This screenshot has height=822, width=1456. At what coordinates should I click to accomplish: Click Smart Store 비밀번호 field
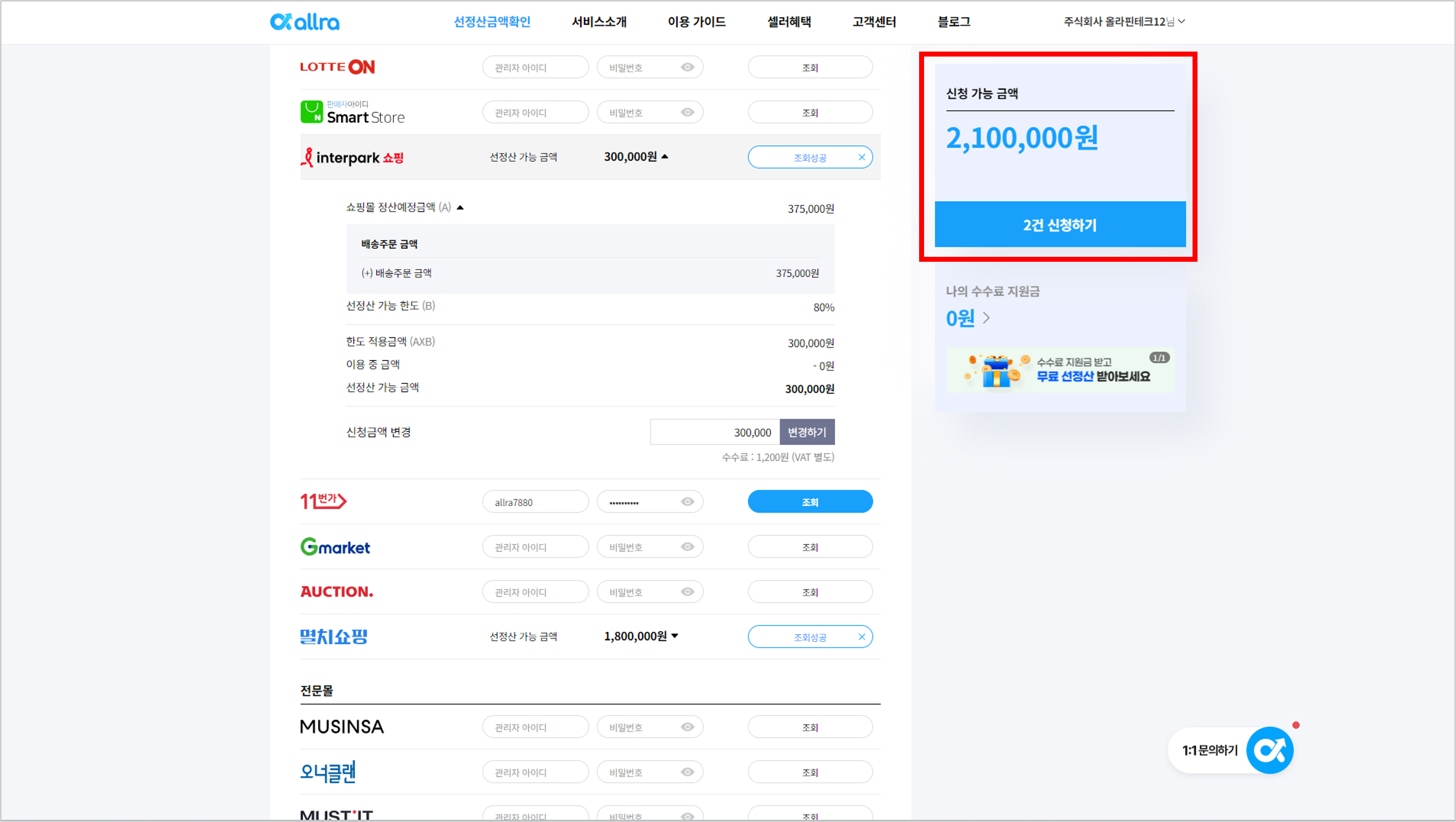tap(650, 112)
